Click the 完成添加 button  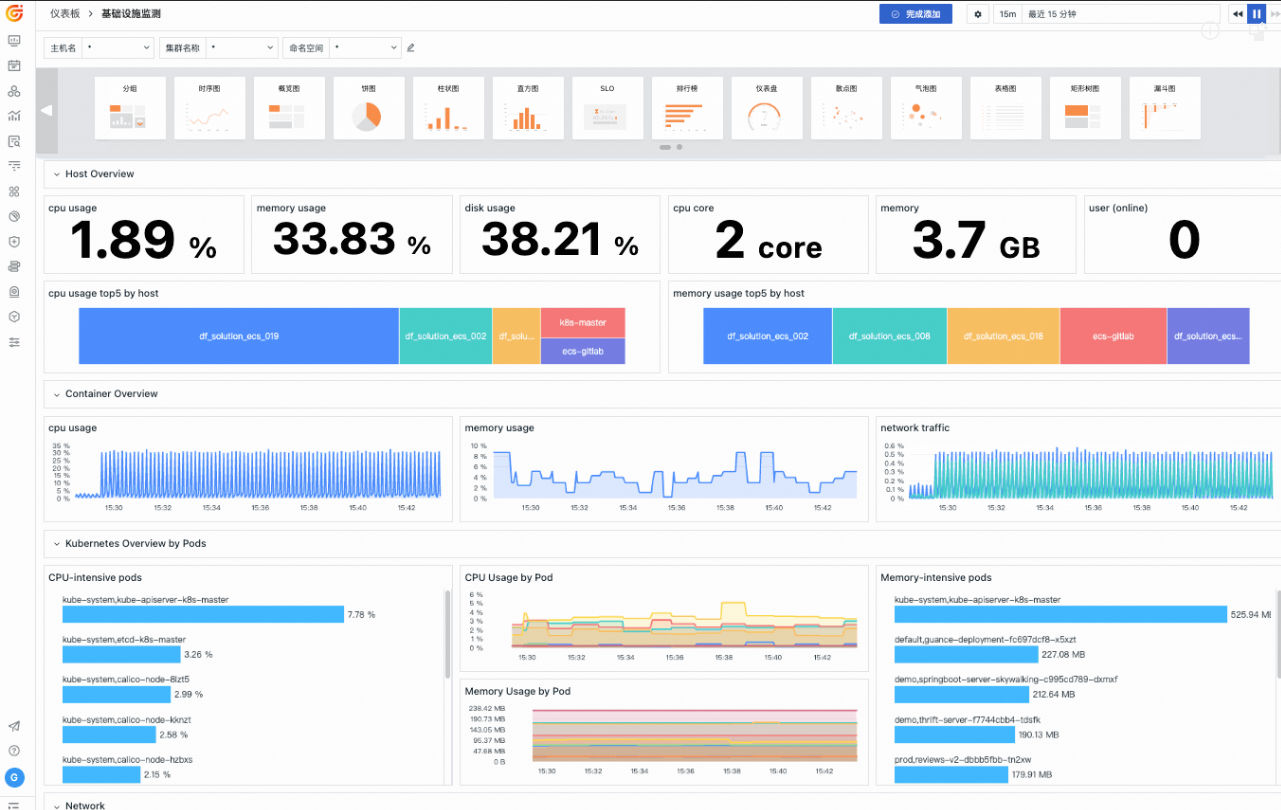click(x=916, y=14)
